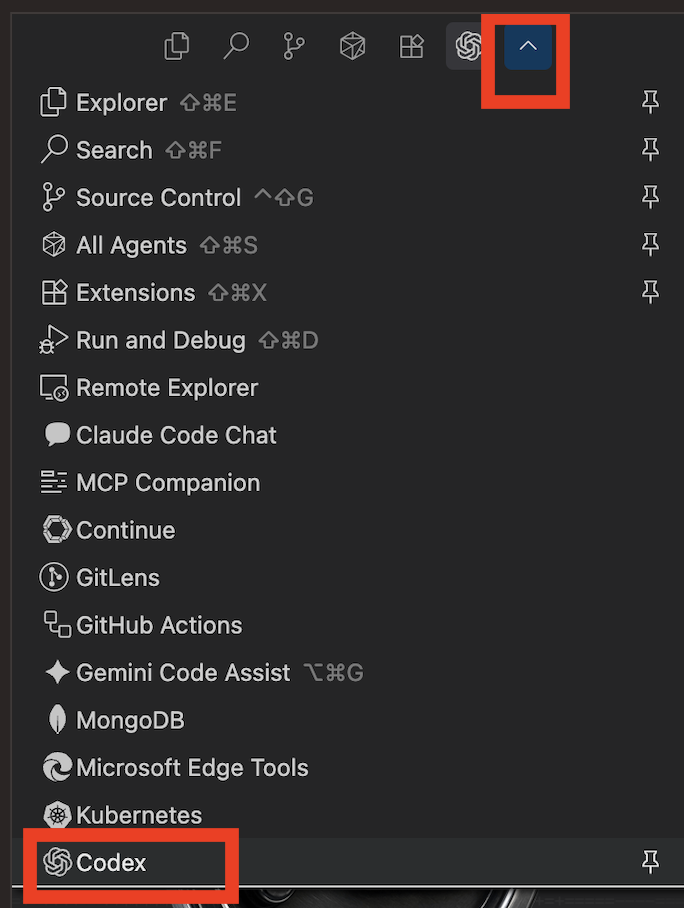This screenshot has height=908, width=684.
Task: Click the All Agents cube icon in top bar
Action: pyautogui.click(x=353, y=46)
